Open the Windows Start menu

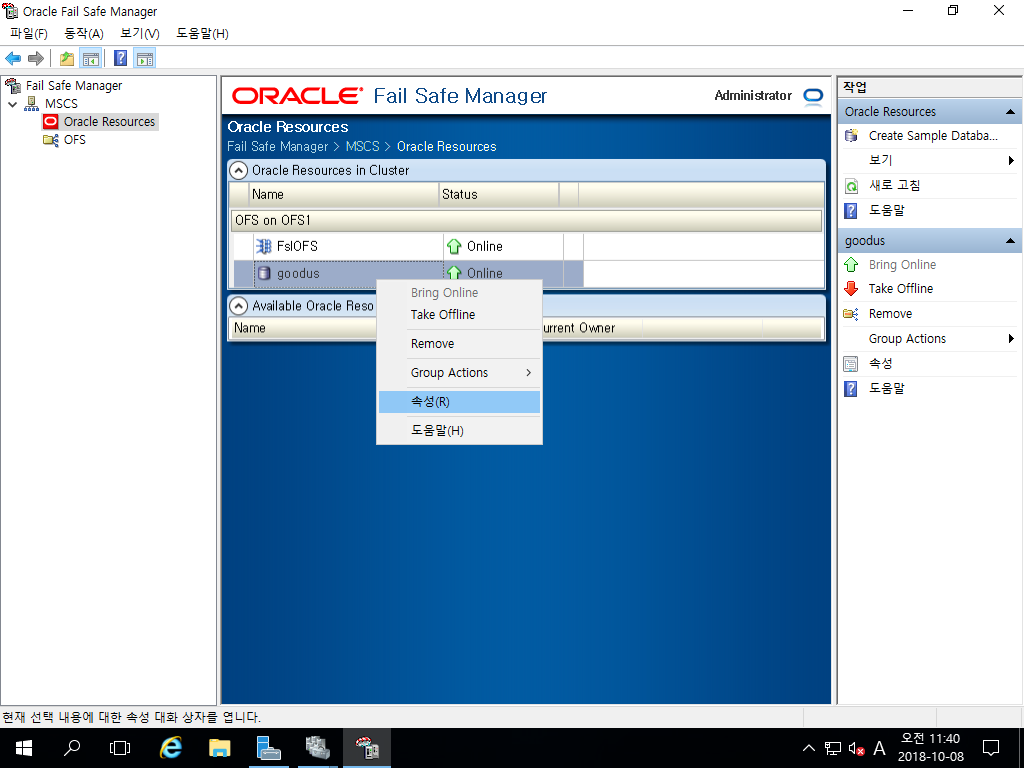coord(24,748)
